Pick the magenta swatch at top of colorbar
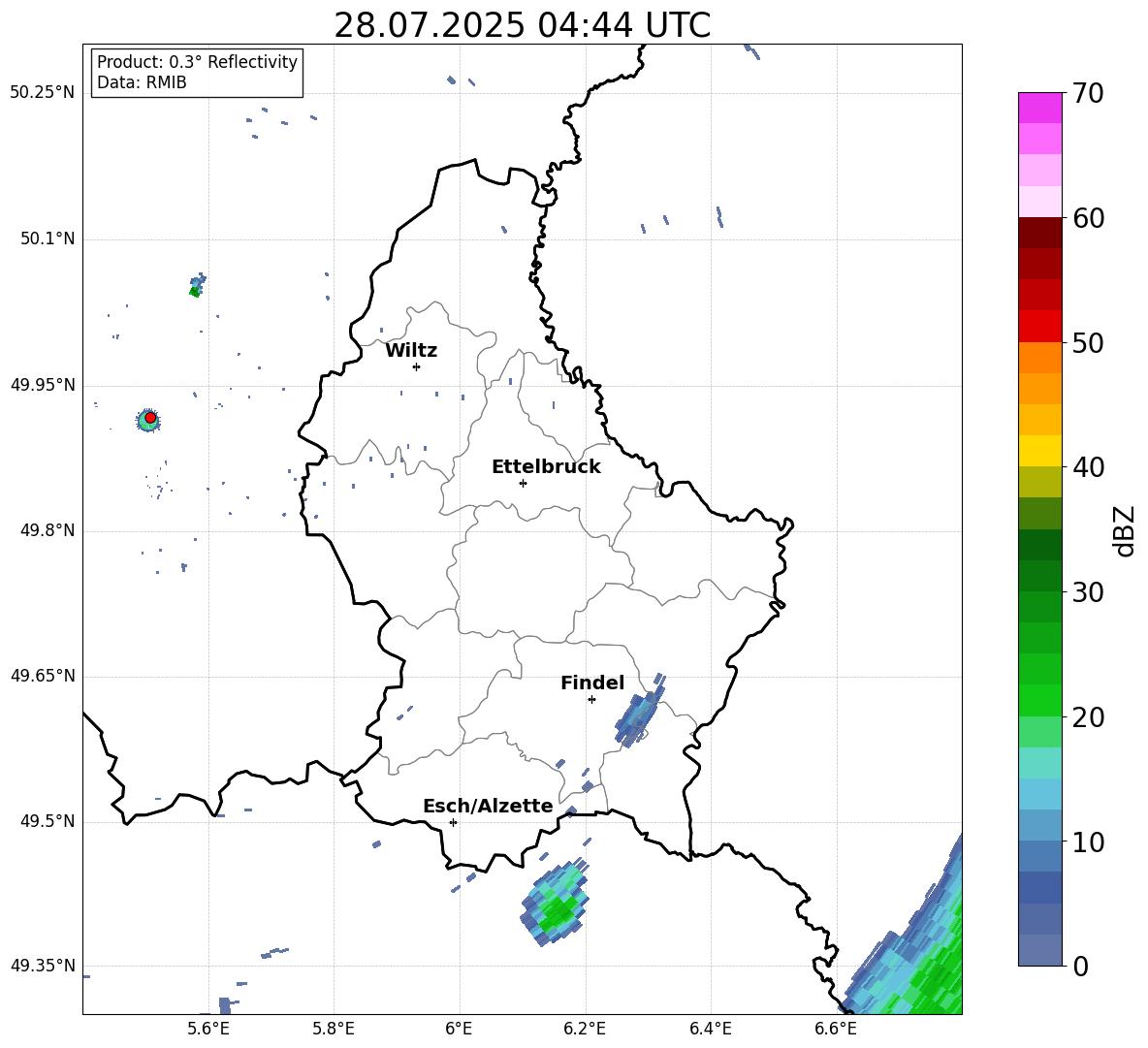The height and width of the screenshot is (1048, 1148). click(x=1039, y=109)
